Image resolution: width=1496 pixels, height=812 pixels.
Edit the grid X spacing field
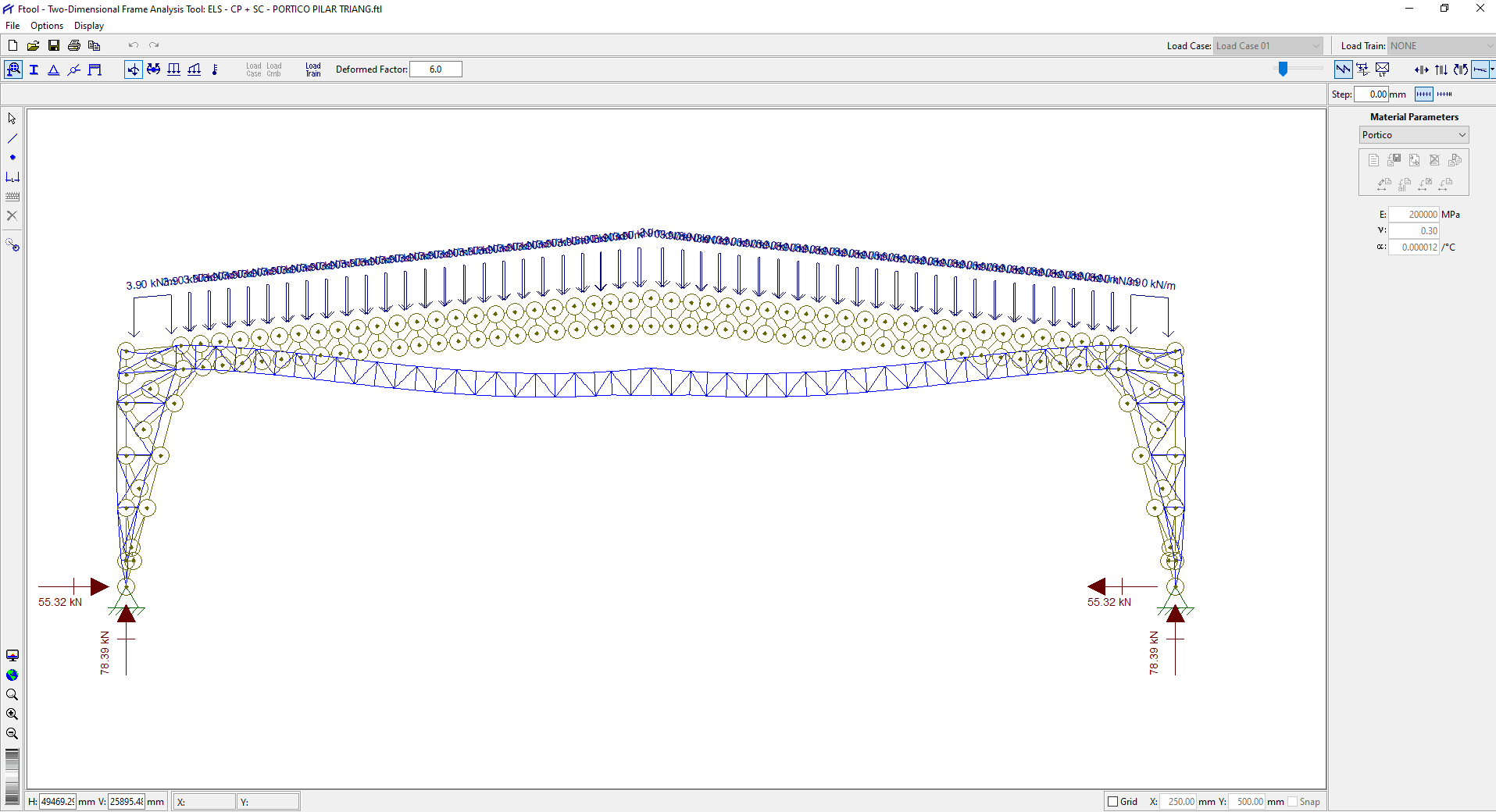tap(1179, 802)
